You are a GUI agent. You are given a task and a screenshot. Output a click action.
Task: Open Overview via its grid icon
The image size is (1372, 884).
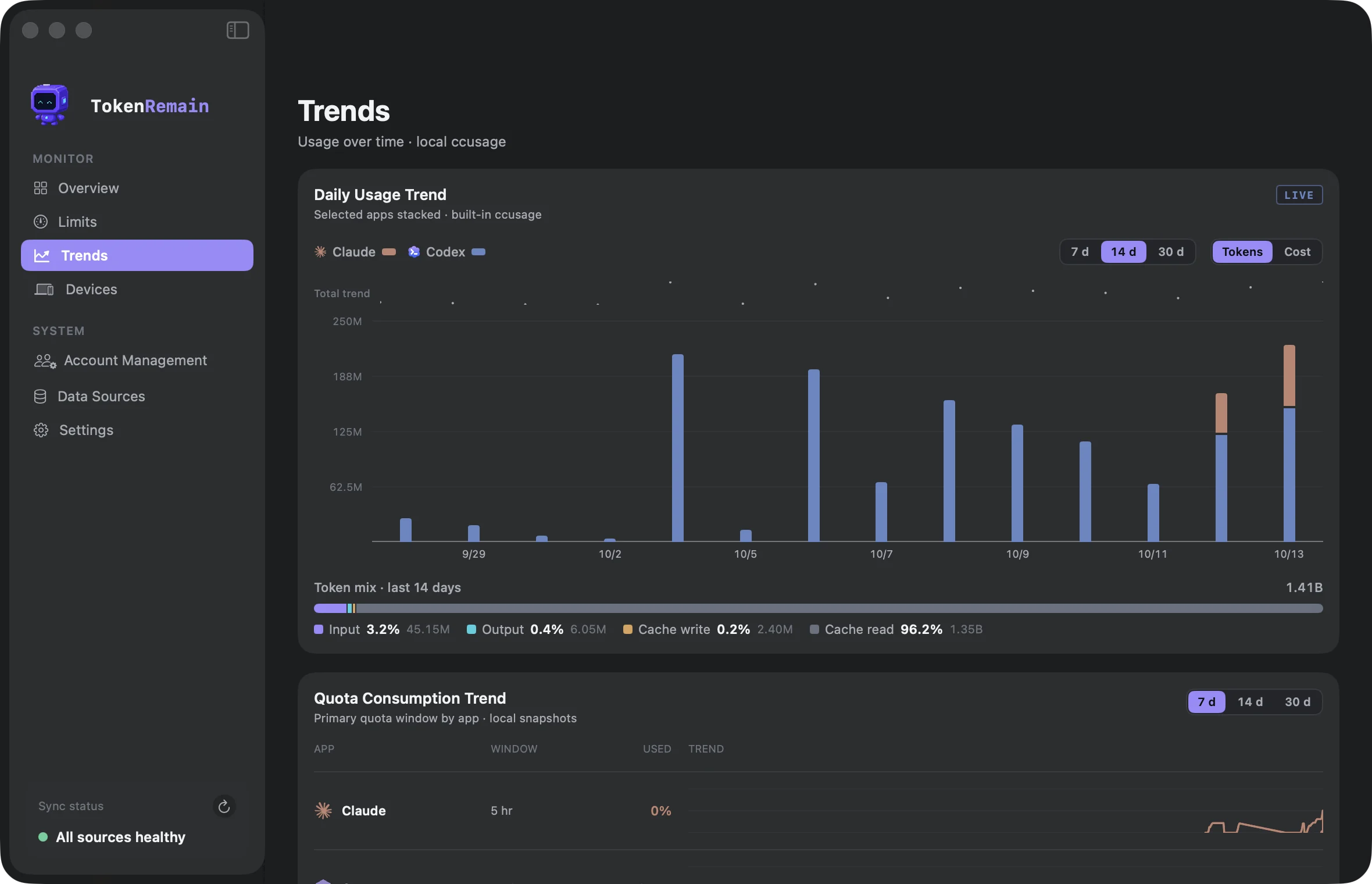[x=40, y=188]
